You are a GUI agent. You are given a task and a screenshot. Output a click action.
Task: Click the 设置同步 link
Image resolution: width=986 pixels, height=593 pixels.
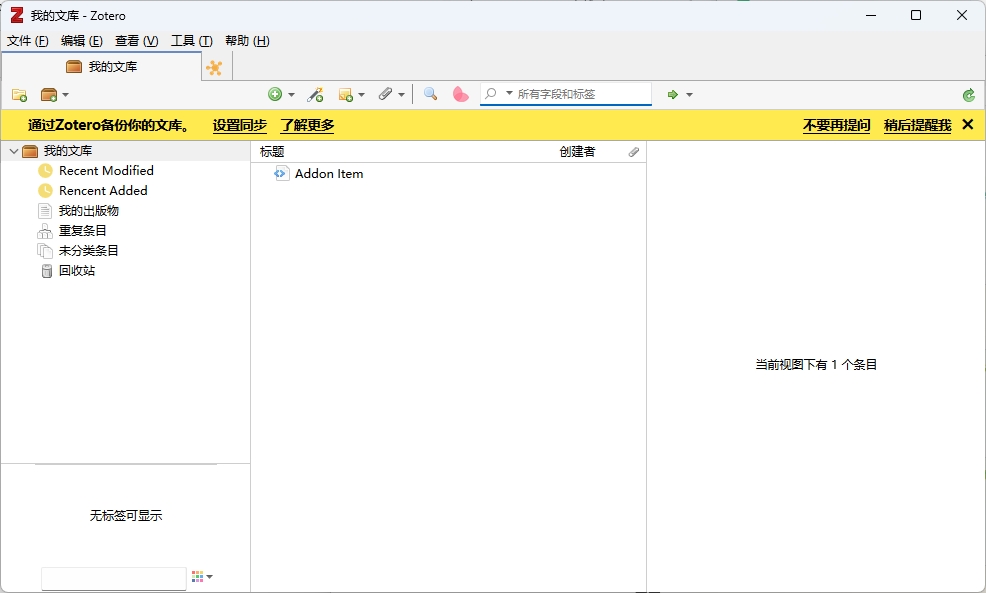(240, 126)
